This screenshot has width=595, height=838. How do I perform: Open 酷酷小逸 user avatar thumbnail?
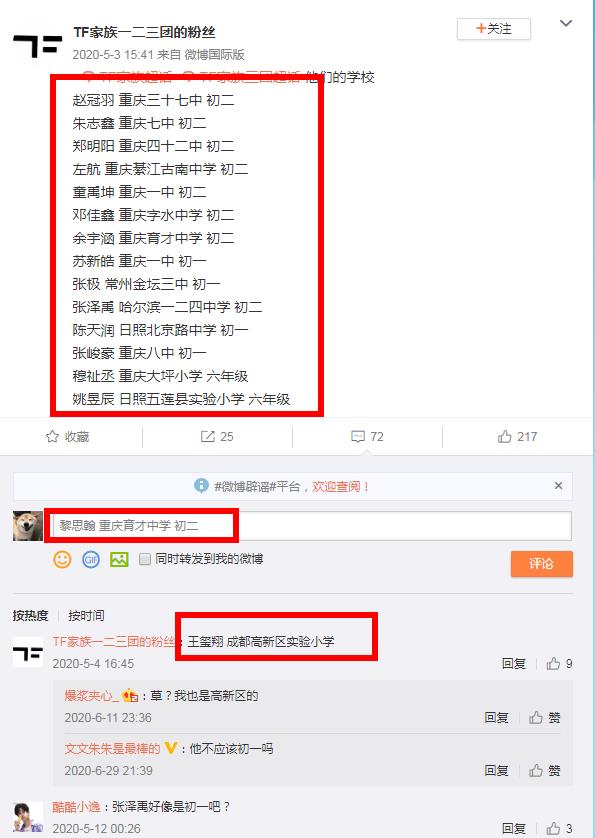click(x=28, y=817)
